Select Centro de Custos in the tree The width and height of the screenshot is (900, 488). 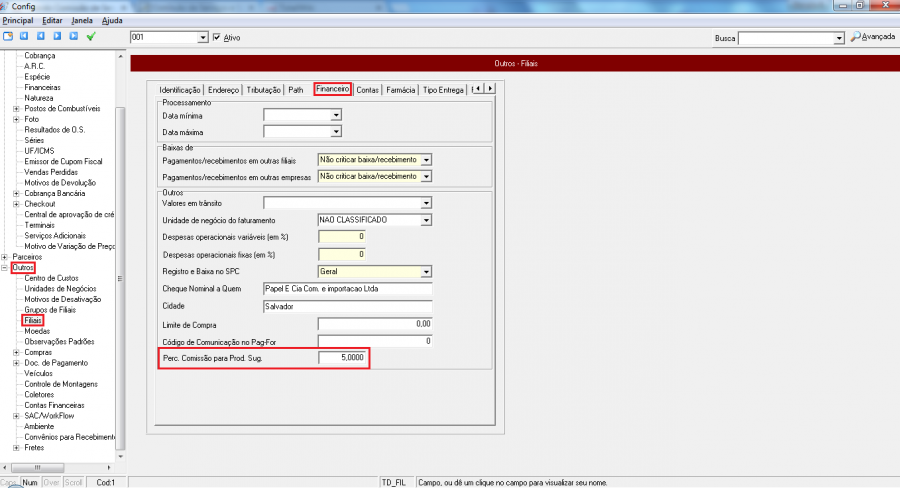[51, 278]
